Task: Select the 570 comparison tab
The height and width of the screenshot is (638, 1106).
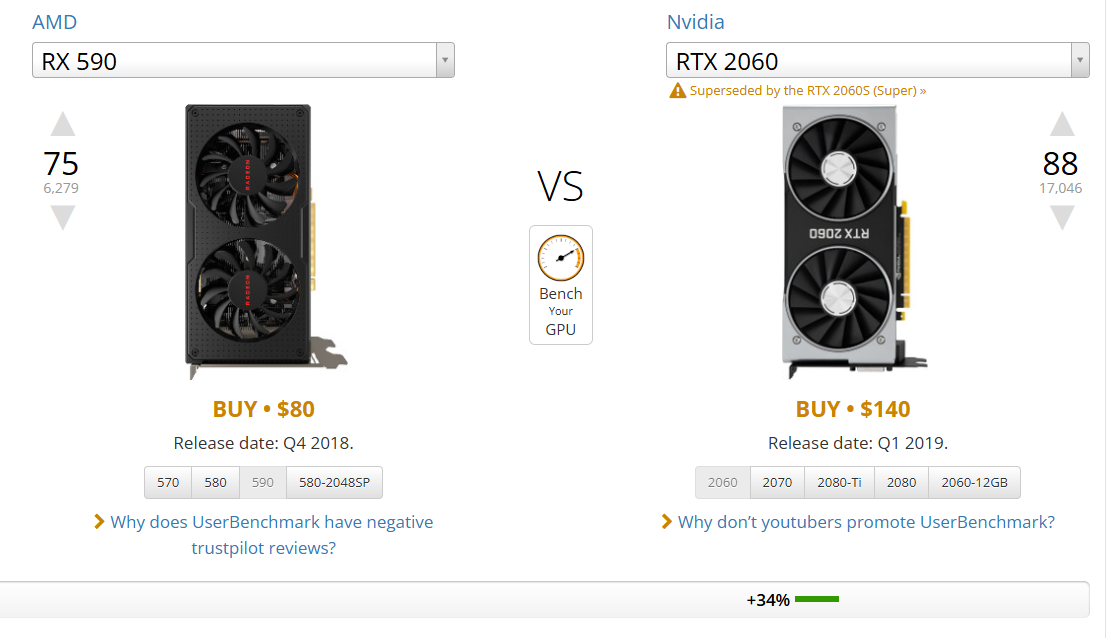Action: pyautogui.click(x=168, y=482)
